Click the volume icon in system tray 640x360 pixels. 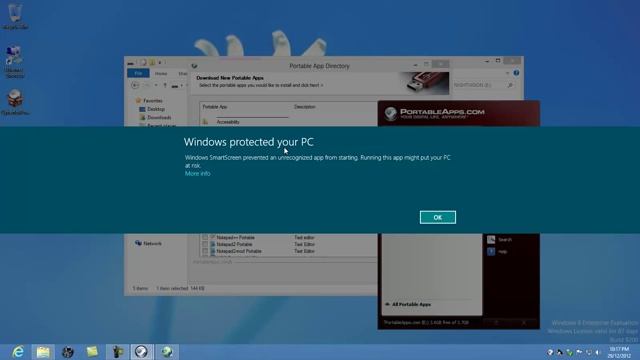[x=598, y=352]
